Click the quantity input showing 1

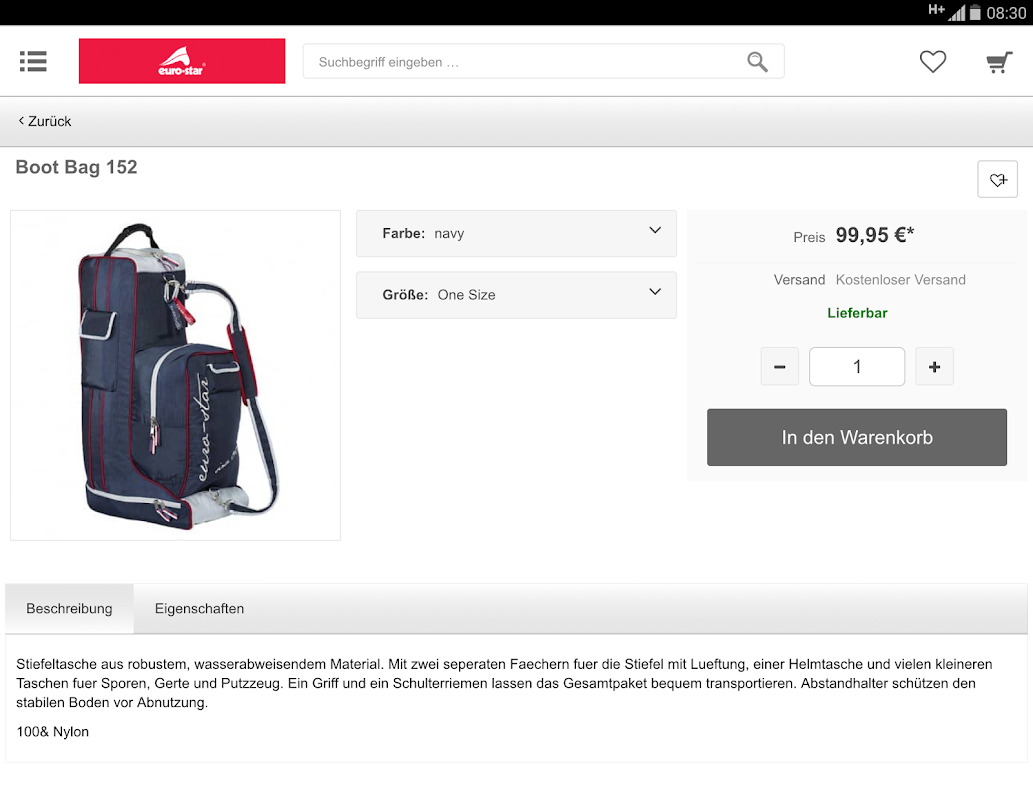coord(856,366)
